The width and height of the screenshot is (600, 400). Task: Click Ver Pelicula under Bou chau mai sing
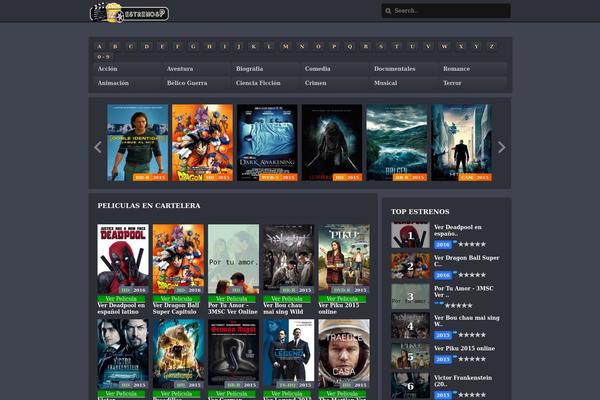(287, 299)
